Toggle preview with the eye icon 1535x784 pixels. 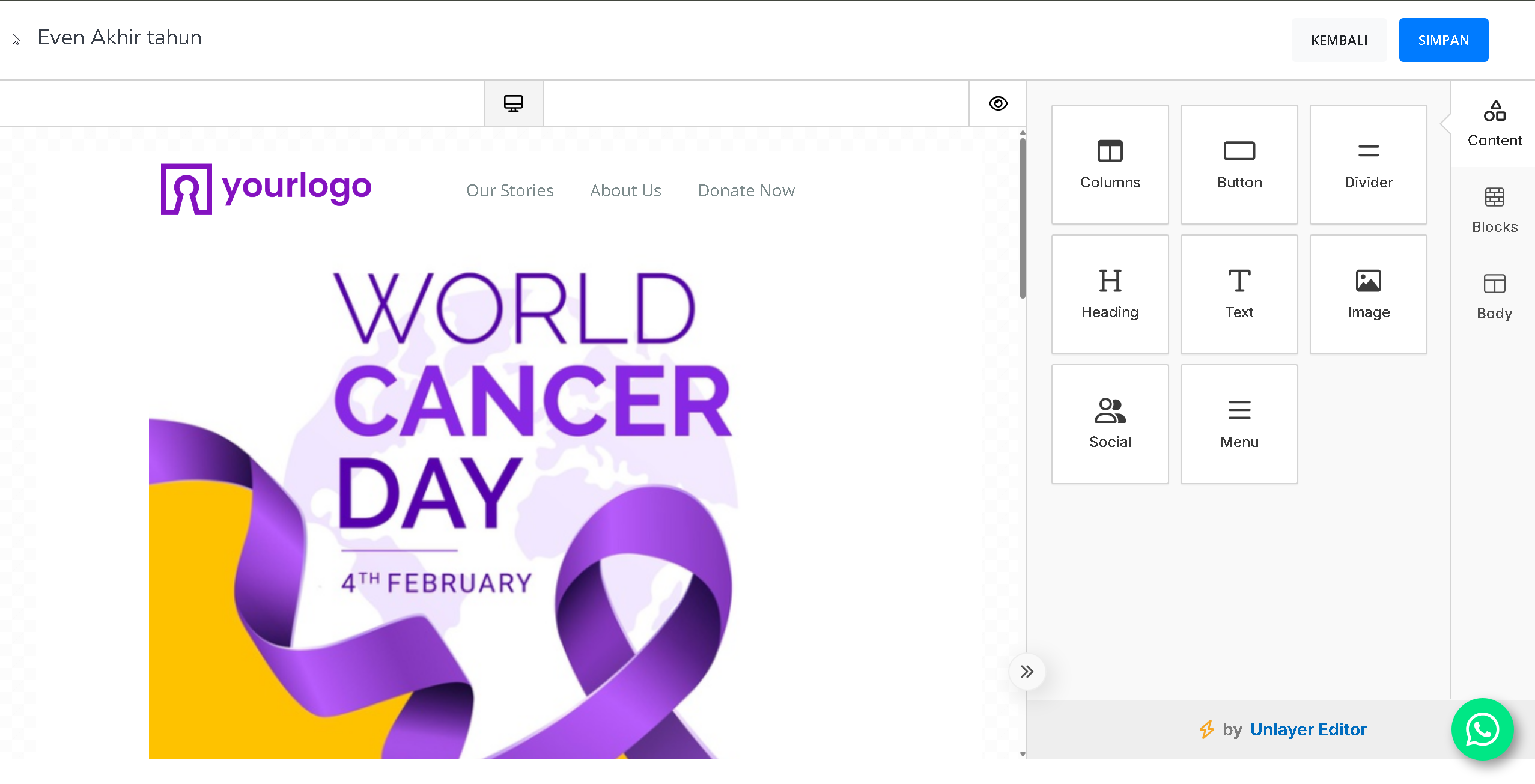[x=998, y=103]
